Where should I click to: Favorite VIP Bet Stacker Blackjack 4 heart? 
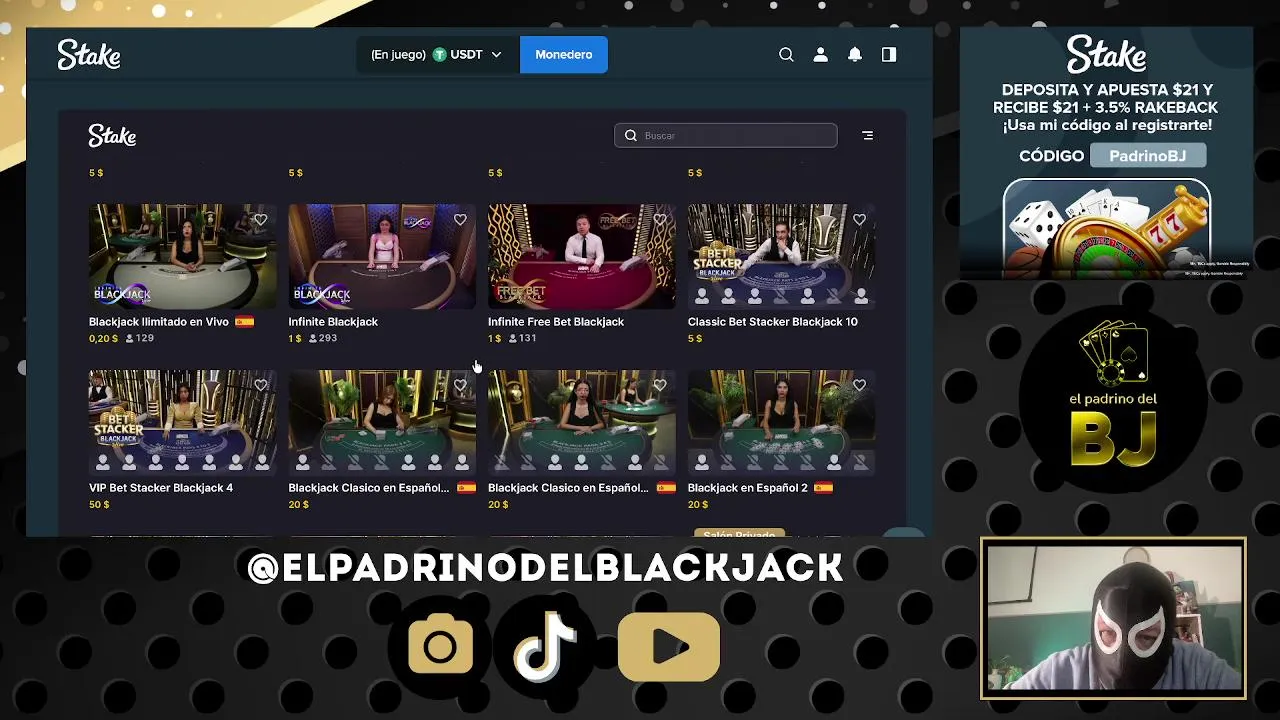[x=261, y=385]
